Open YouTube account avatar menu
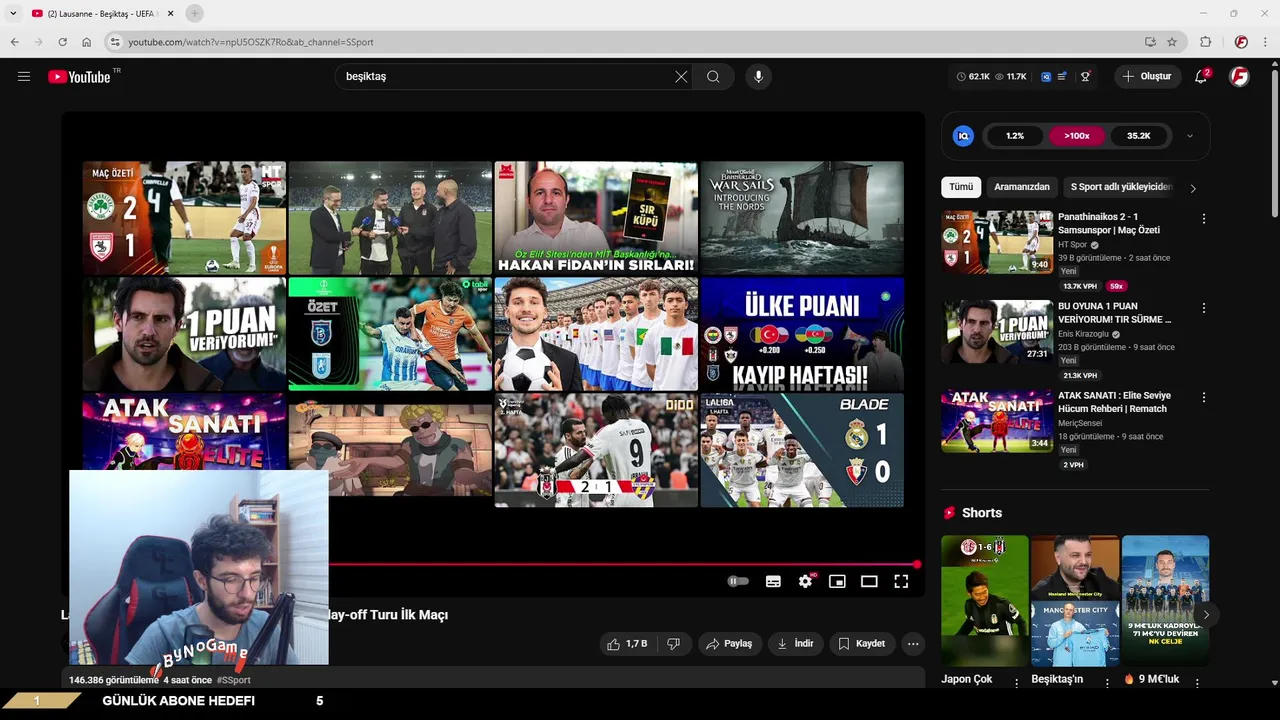 (x=1239, y=77)
